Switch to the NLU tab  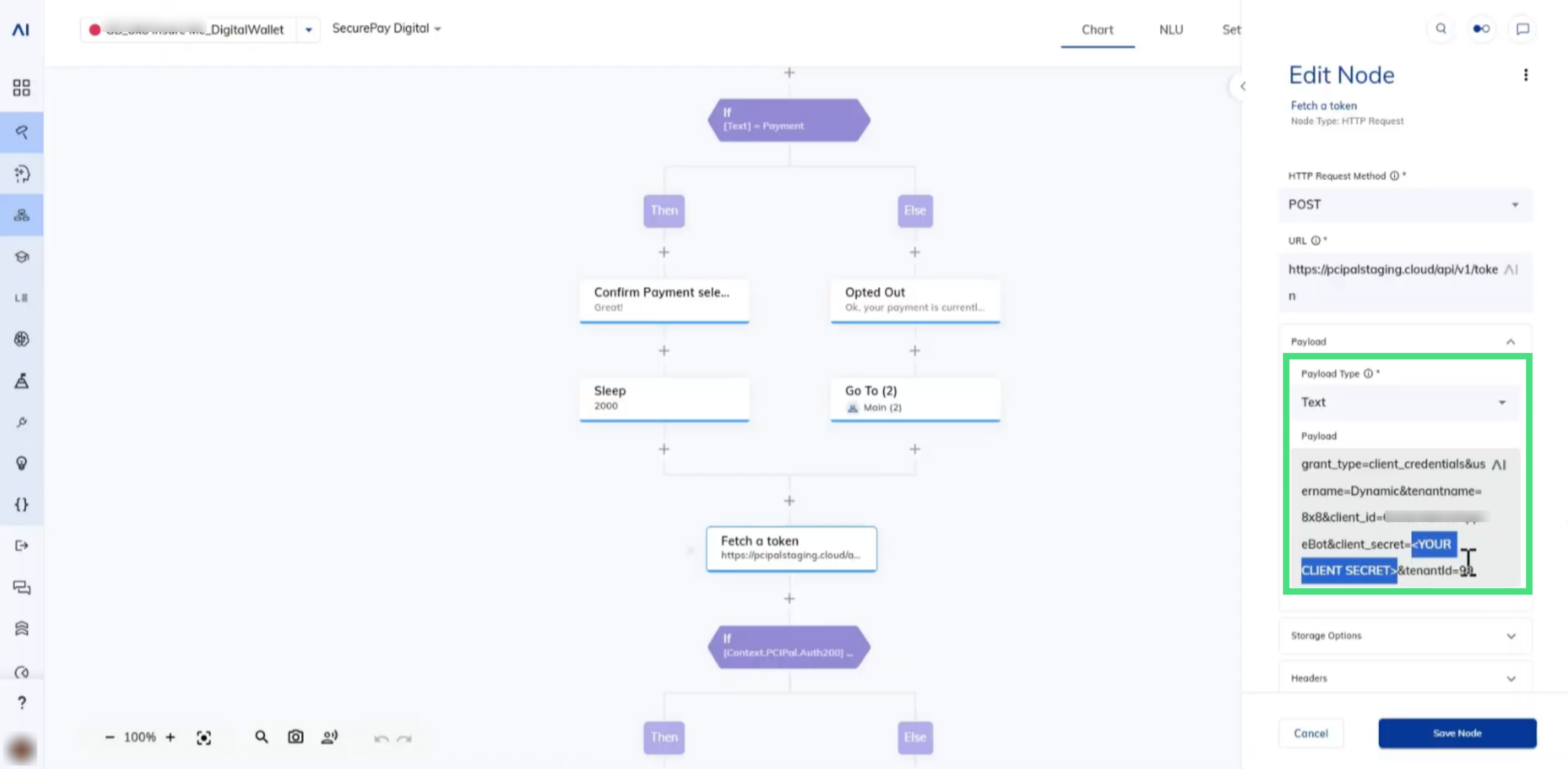[x=1171, y=29]
